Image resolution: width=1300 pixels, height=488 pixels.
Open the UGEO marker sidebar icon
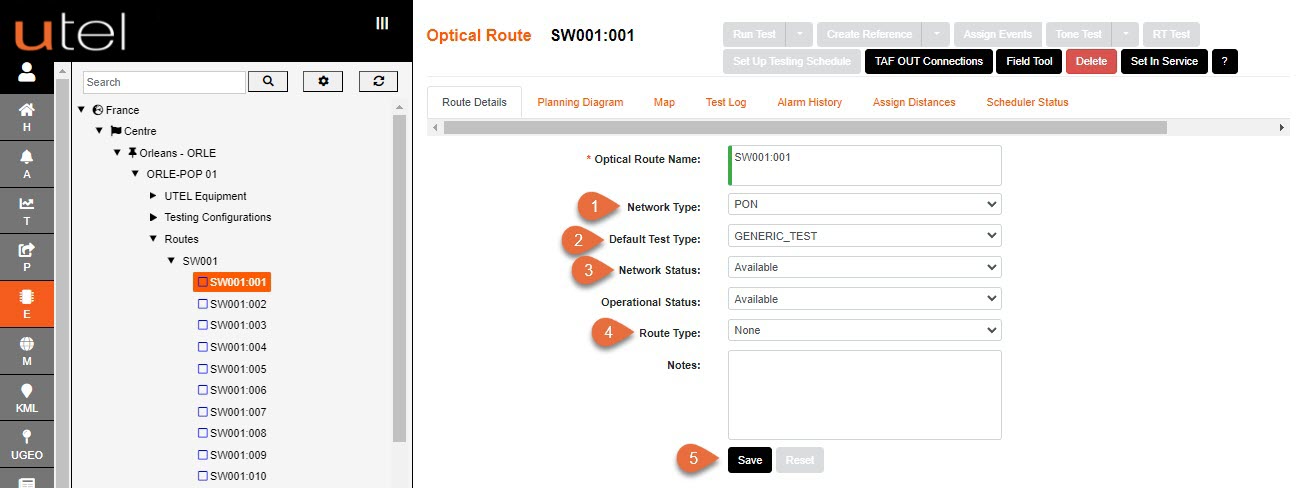[27, 446]
